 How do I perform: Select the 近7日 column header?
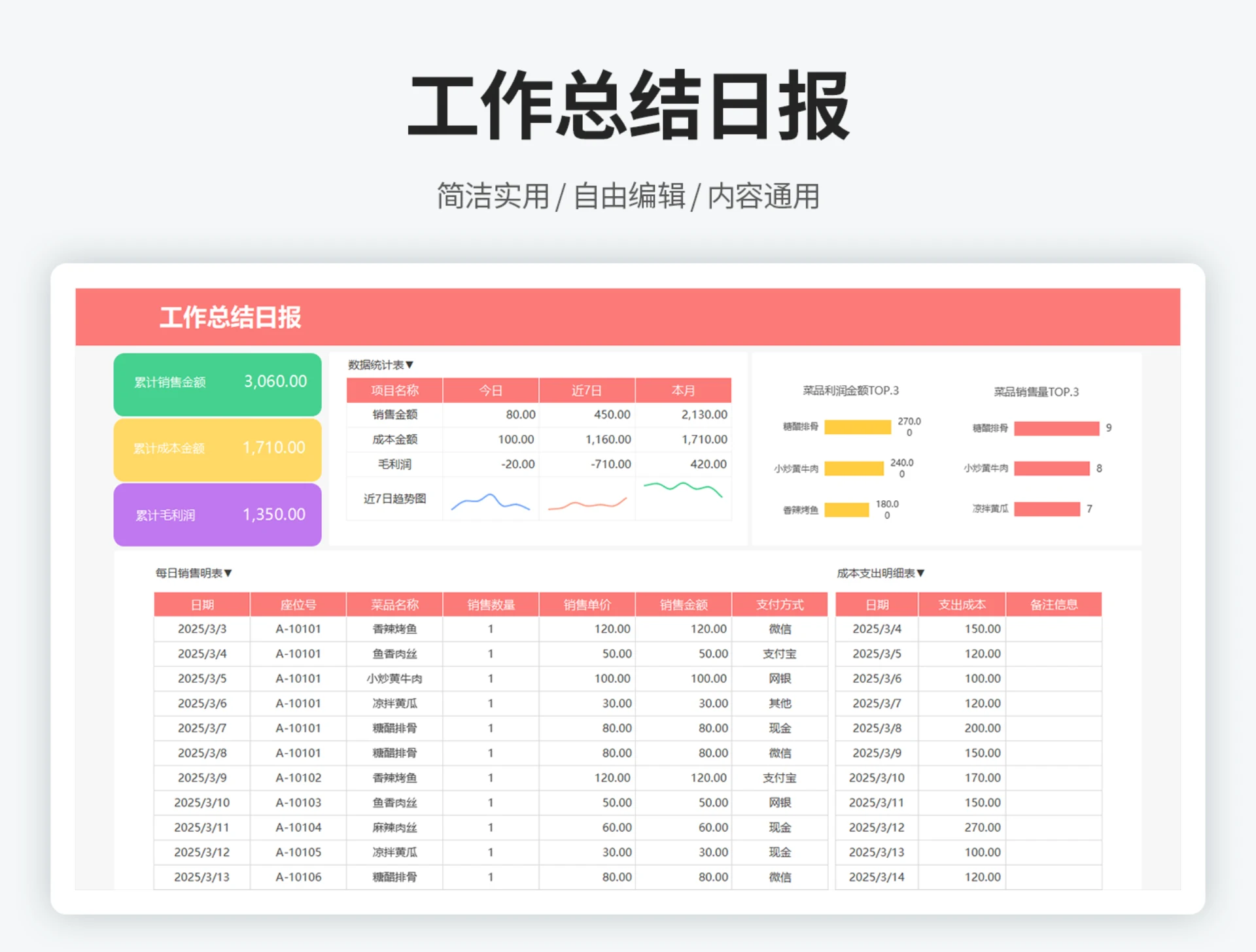pyautogui.click(x=587, y=390)
